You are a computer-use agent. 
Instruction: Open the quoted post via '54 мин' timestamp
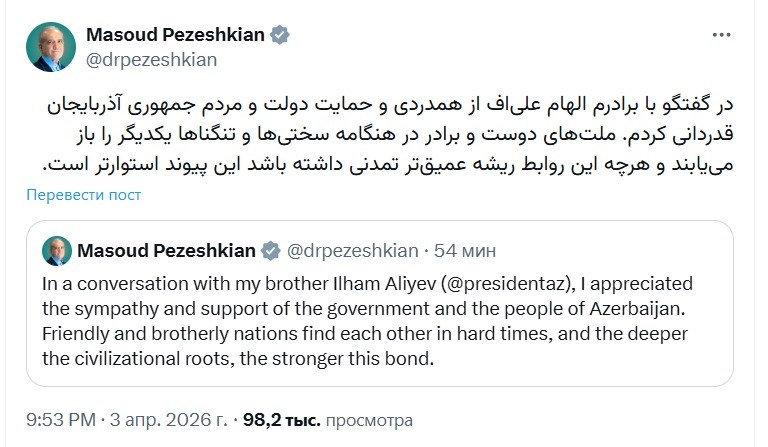[466, 249]
